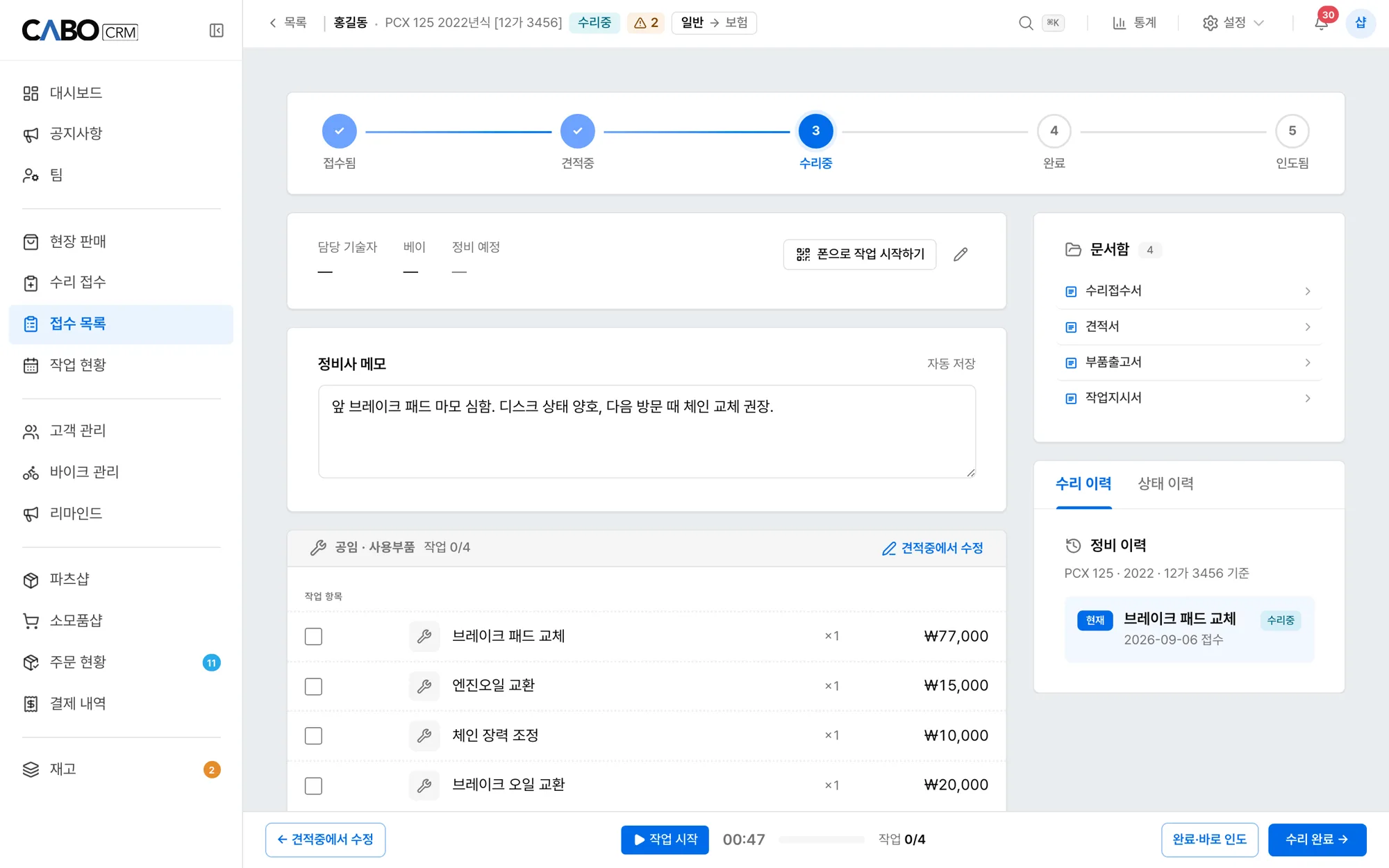Click the wrench icon of 엔진오일 교환
Screen dimensions: 1389x868
coord(424,686)
